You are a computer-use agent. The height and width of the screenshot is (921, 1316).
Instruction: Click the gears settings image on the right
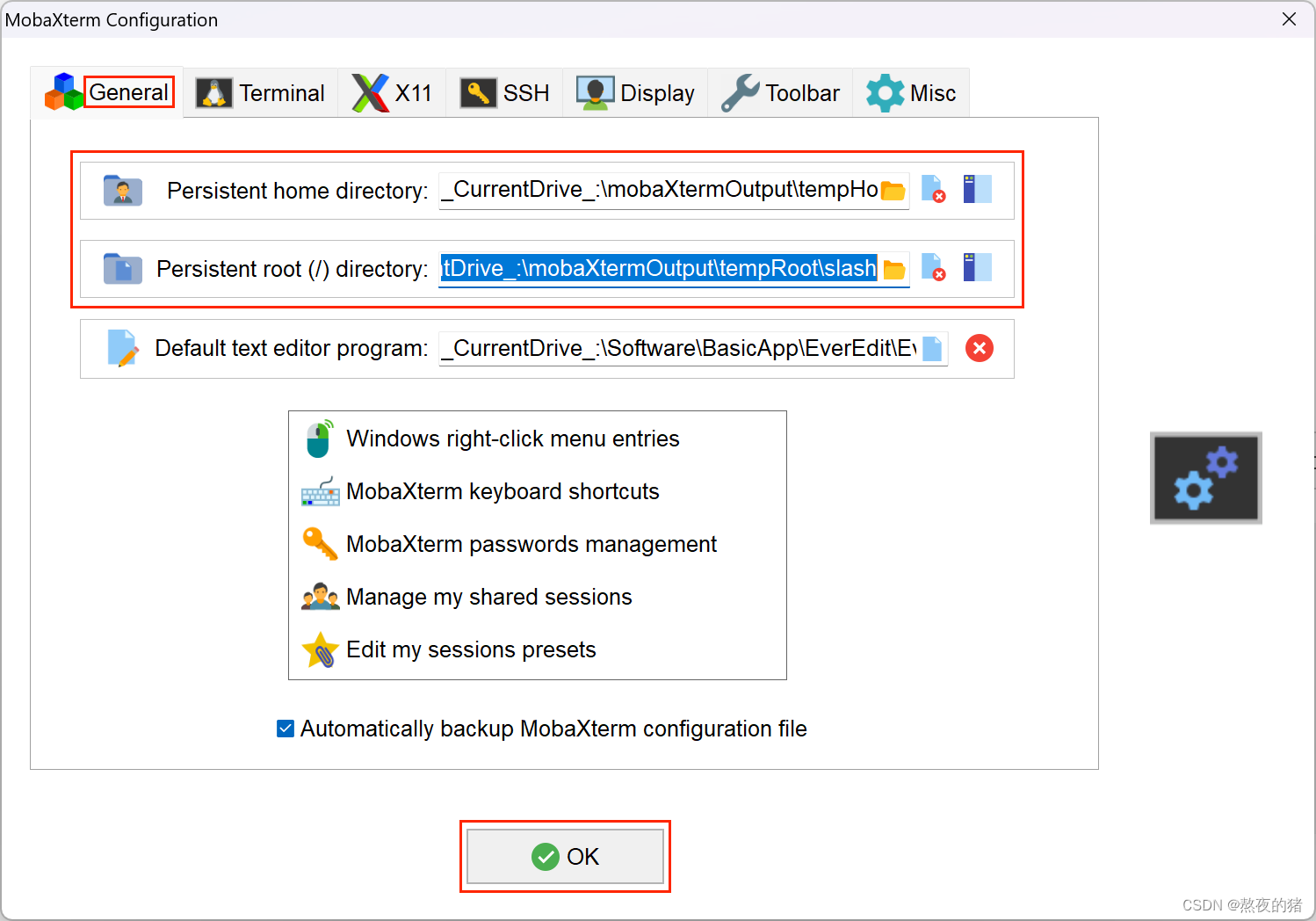tap(1206, 478)
